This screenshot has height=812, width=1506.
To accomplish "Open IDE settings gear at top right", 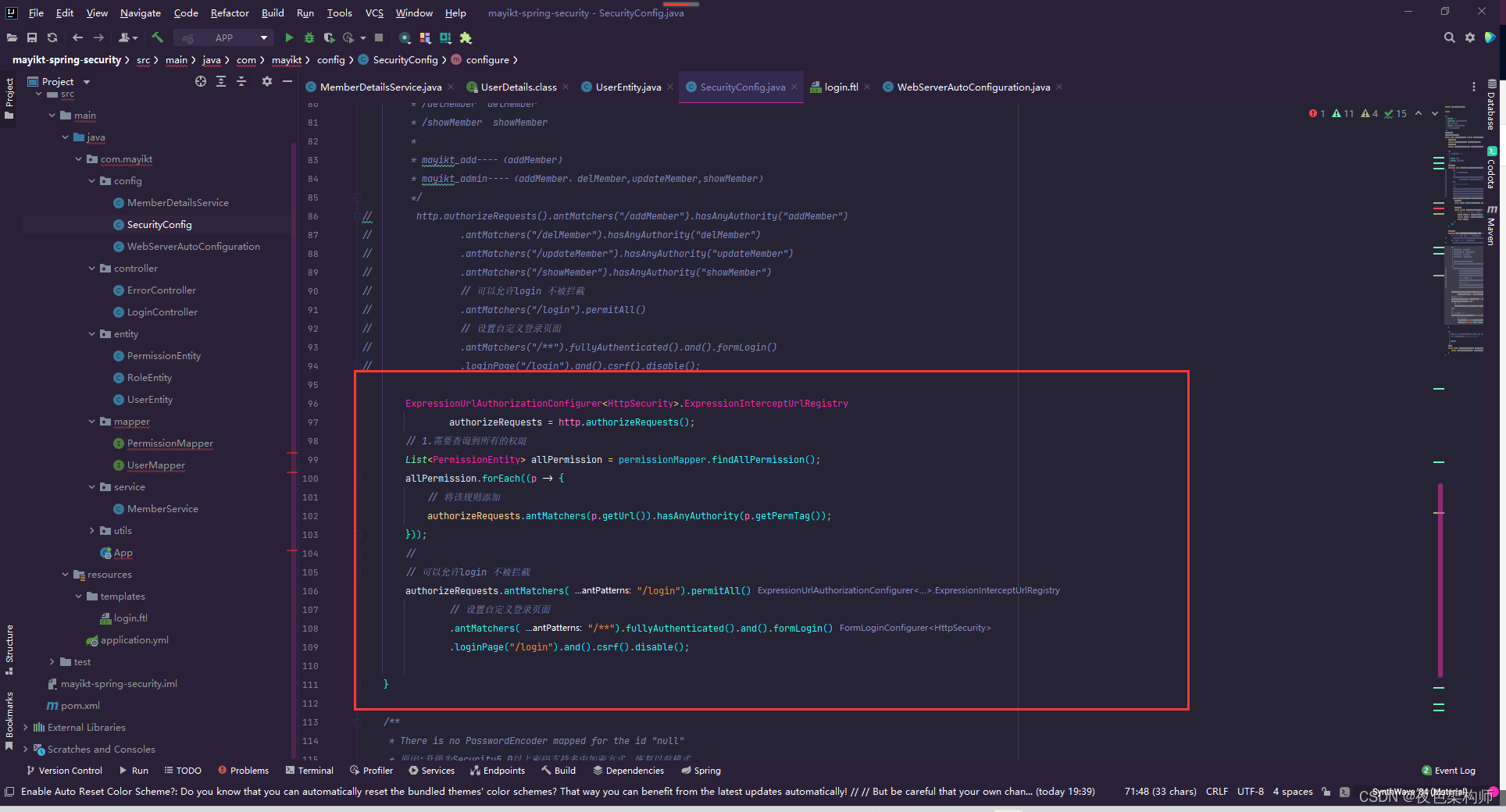I will pyautogui.click(x=1470, y=37).
